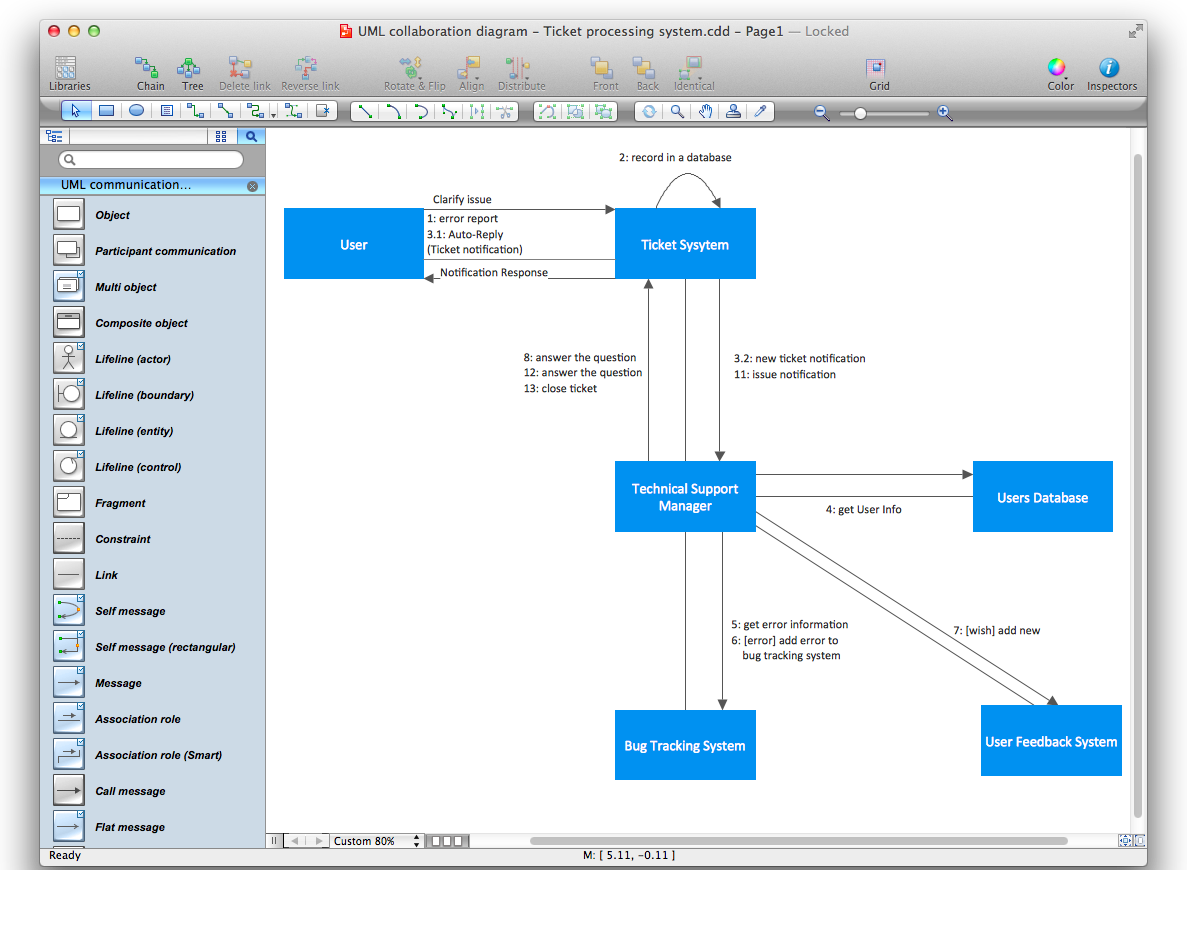Select the Users Database box
1187x926 pixels.
click(x=1042, y=497)
